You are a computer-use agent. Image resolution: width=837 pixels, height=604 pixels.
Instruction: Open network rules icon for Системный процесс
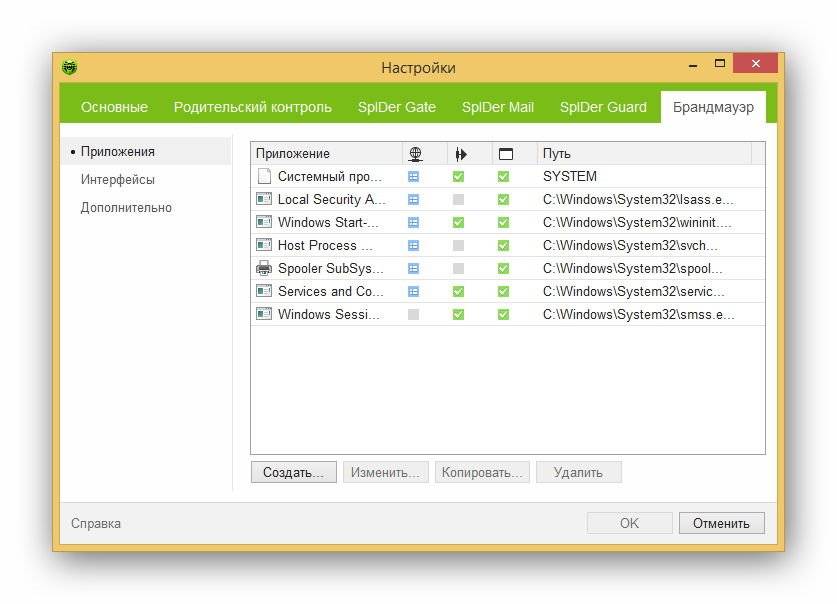413,177
